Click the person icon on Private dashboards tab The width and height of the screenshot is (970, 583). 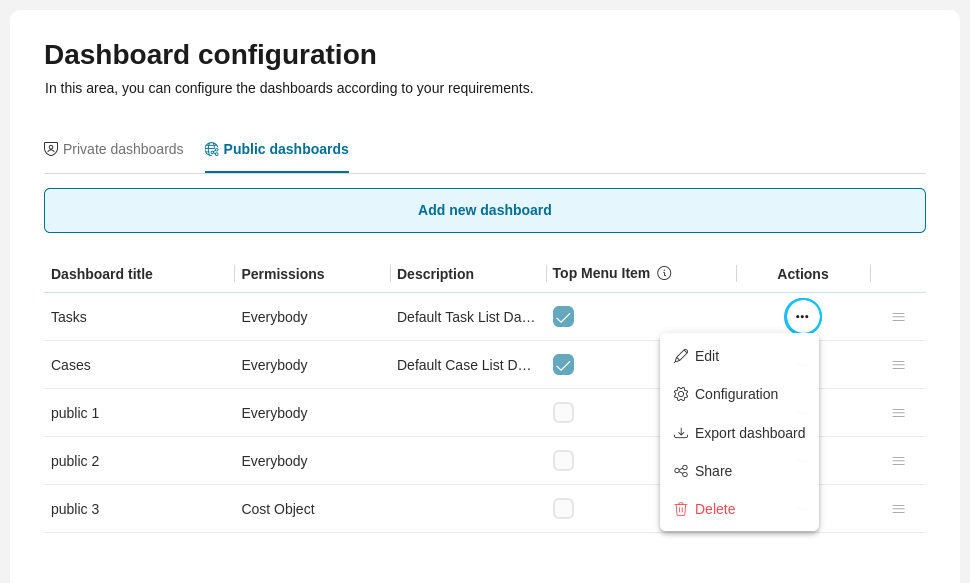pos(51,148)
